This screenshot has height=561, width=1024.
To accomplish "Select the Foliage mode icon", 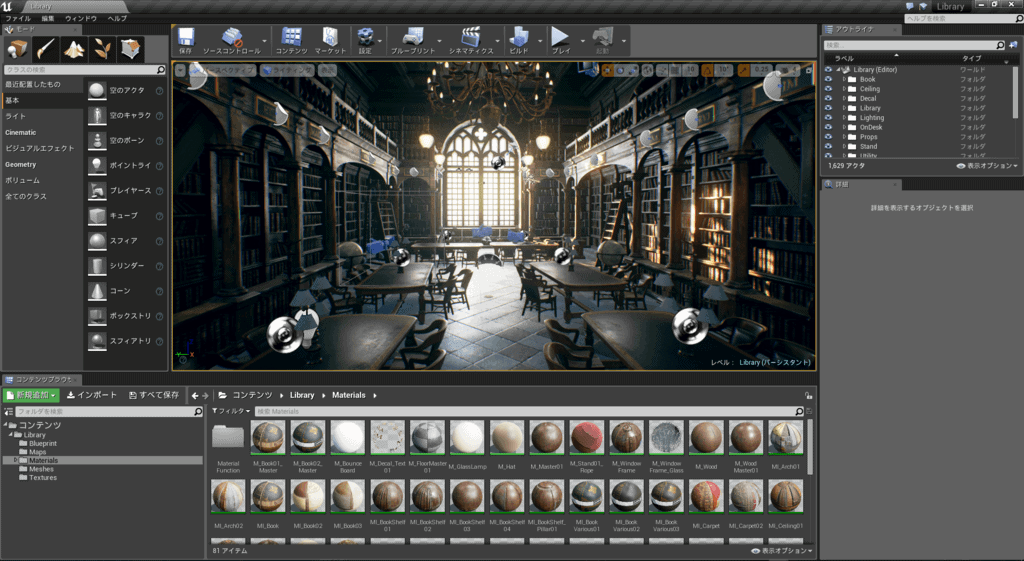I will 103,49.
